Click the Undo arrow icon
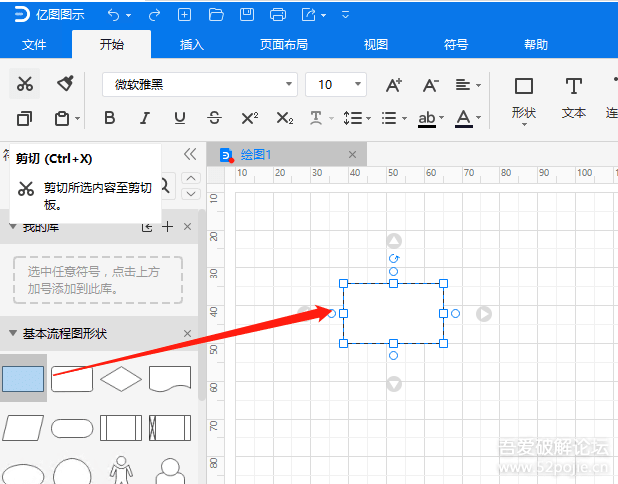The height and width of the screenshot is (484, 618). tap(113, 15)
